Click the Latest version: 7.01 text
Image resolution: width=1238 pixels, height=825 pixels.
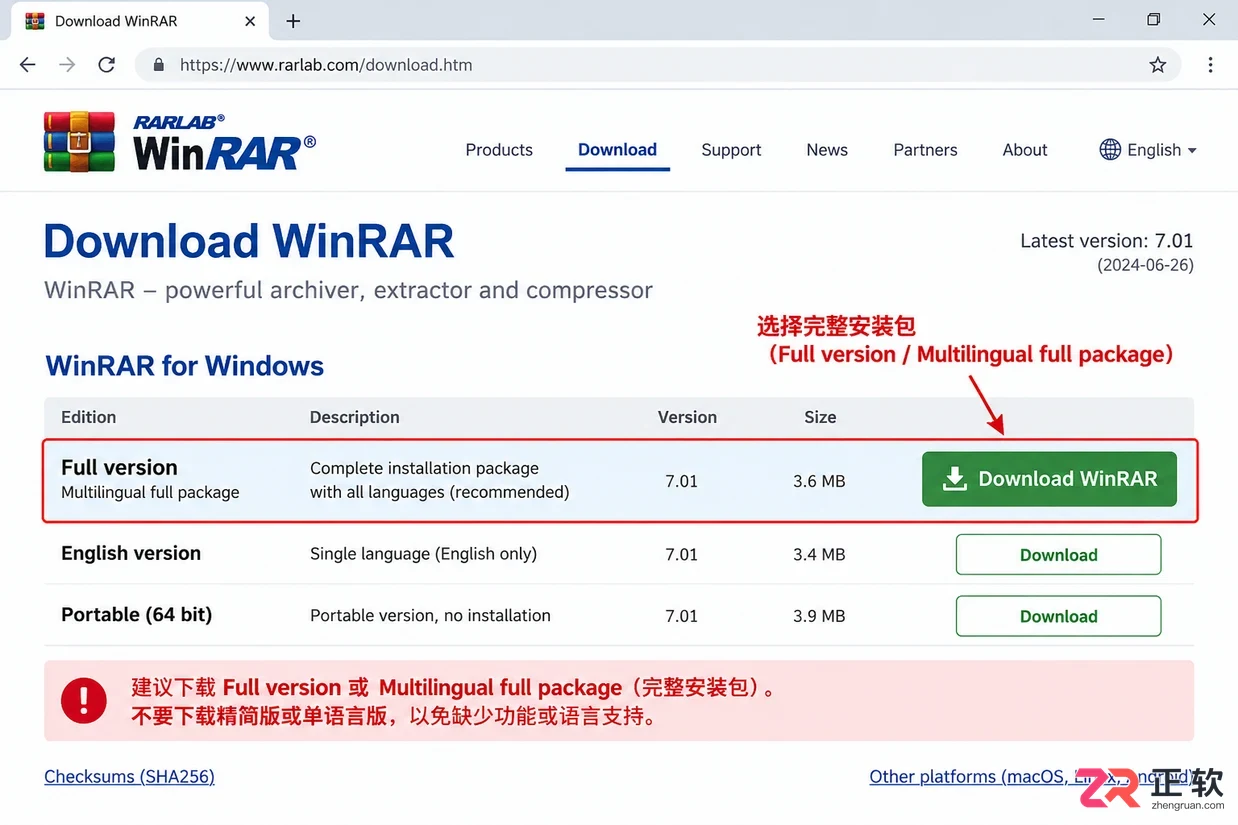tap(1106, 241)
